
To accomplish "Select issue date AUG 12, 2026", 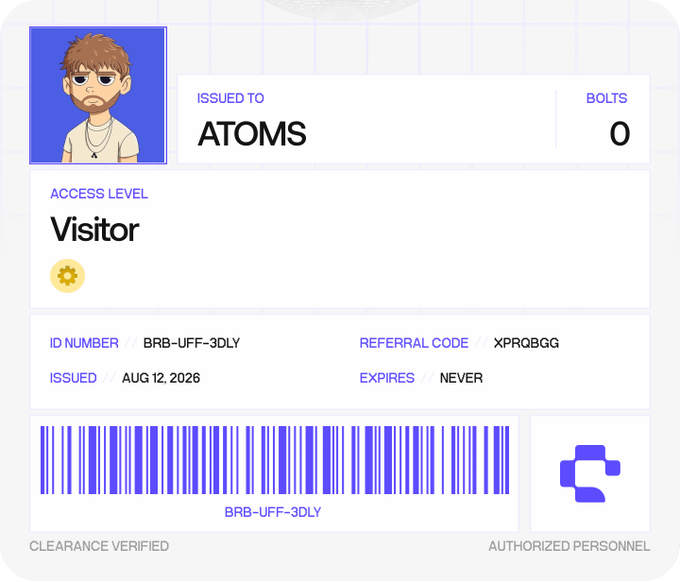I will 161,378.
